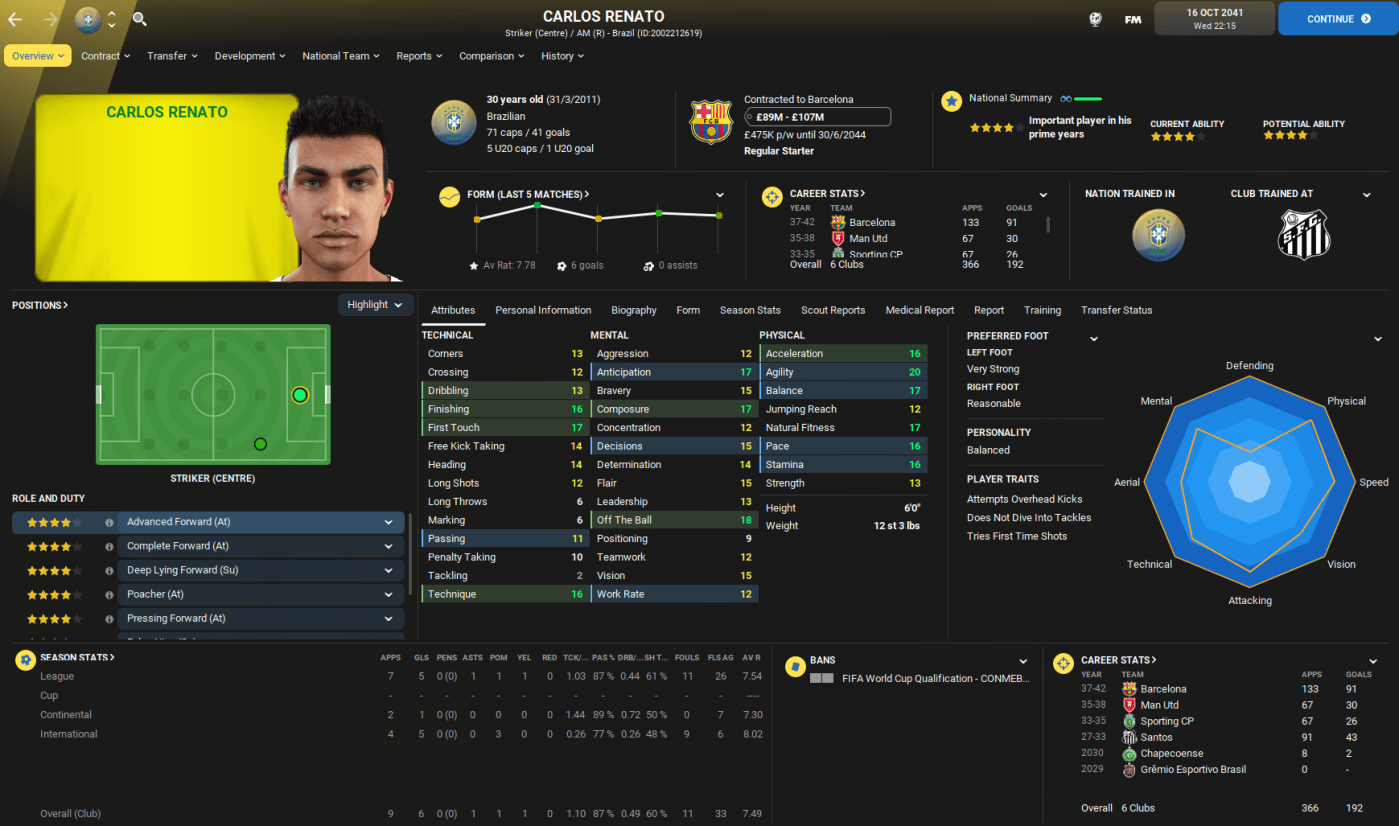Click the £89M - £107M value bar
The image size is (1399, 826).
point(817,117)
